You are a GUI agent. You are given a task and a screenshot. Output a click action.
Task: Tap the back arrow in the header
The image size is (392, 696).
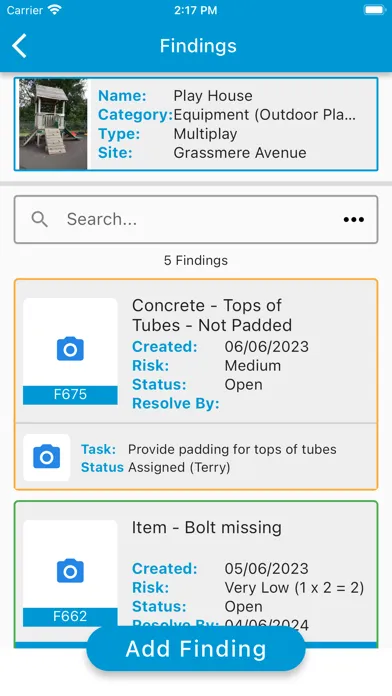[x=20, y=46]
